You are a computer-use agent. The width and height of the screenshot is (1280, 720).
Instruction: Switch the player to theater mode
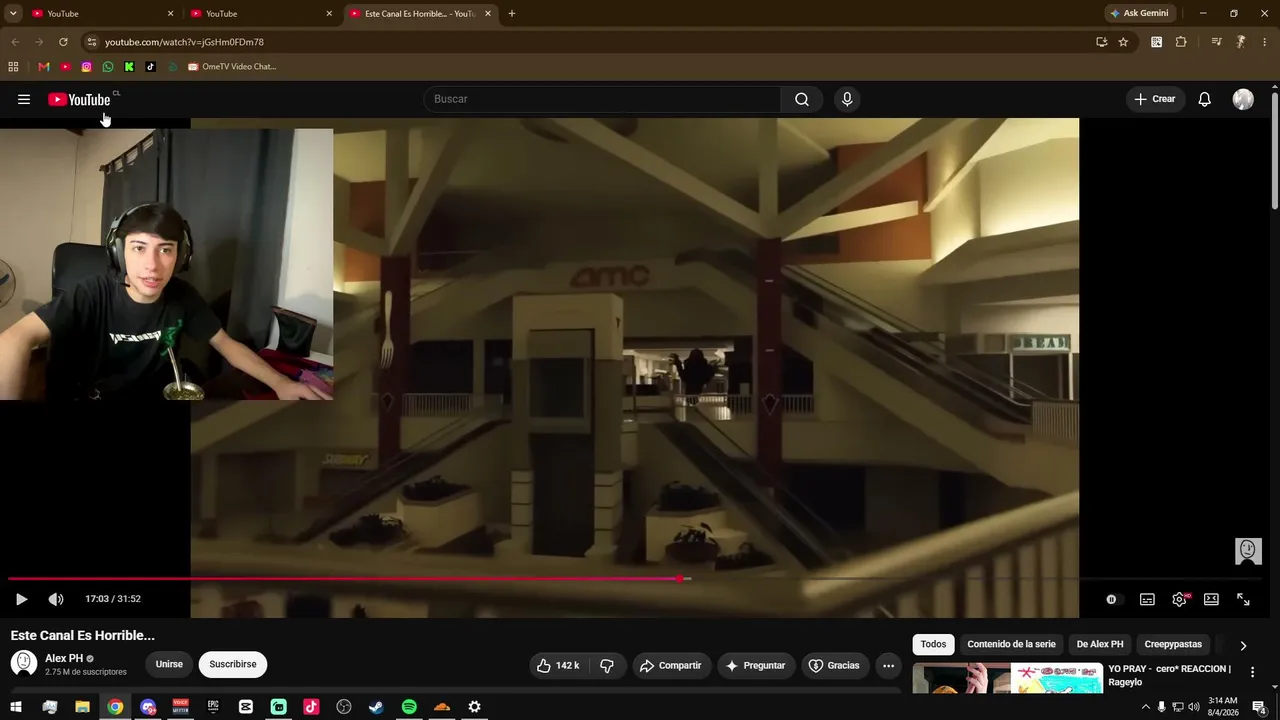(1211, 599)
